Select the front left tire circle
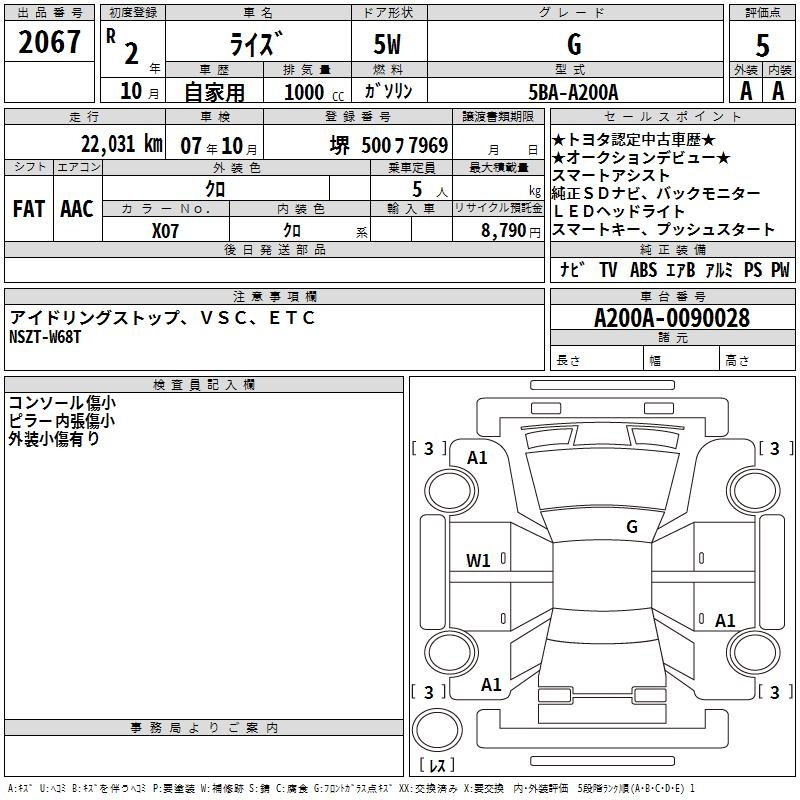The width and height of the screenshot is (800, 800). point(451,492)
